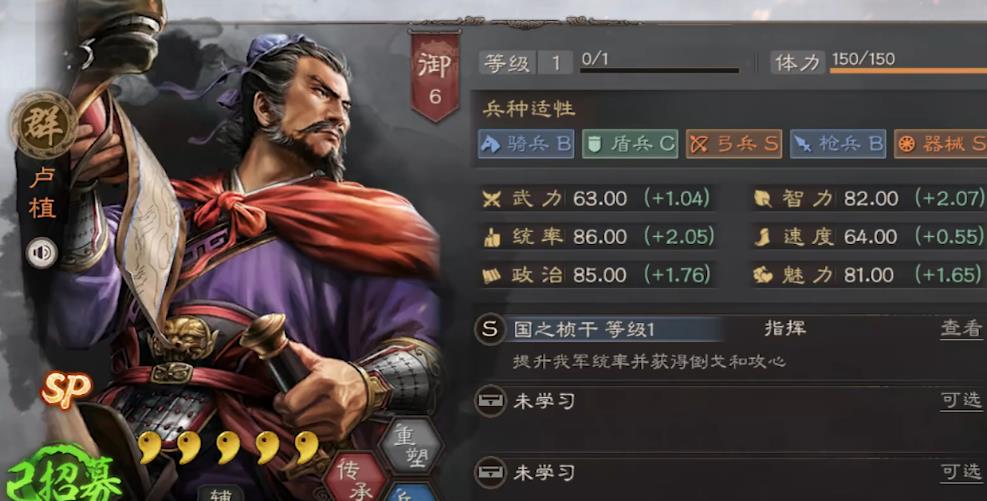Select the S rank skill badge
This screenshot has width=987, height=501.
pos(490,329)
